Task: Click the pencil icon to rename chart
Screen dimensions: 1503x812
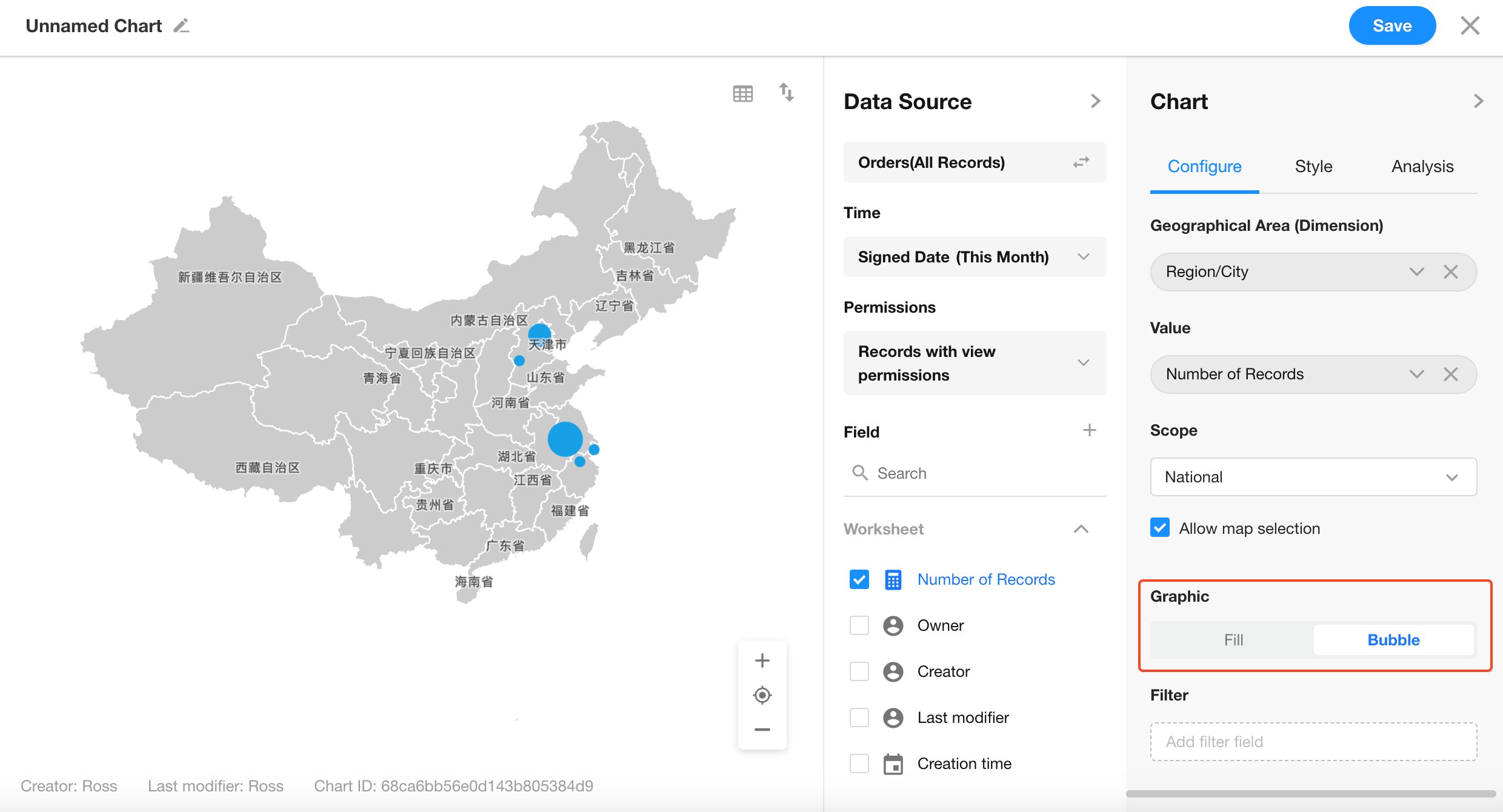Action: [x=181, y=26]
